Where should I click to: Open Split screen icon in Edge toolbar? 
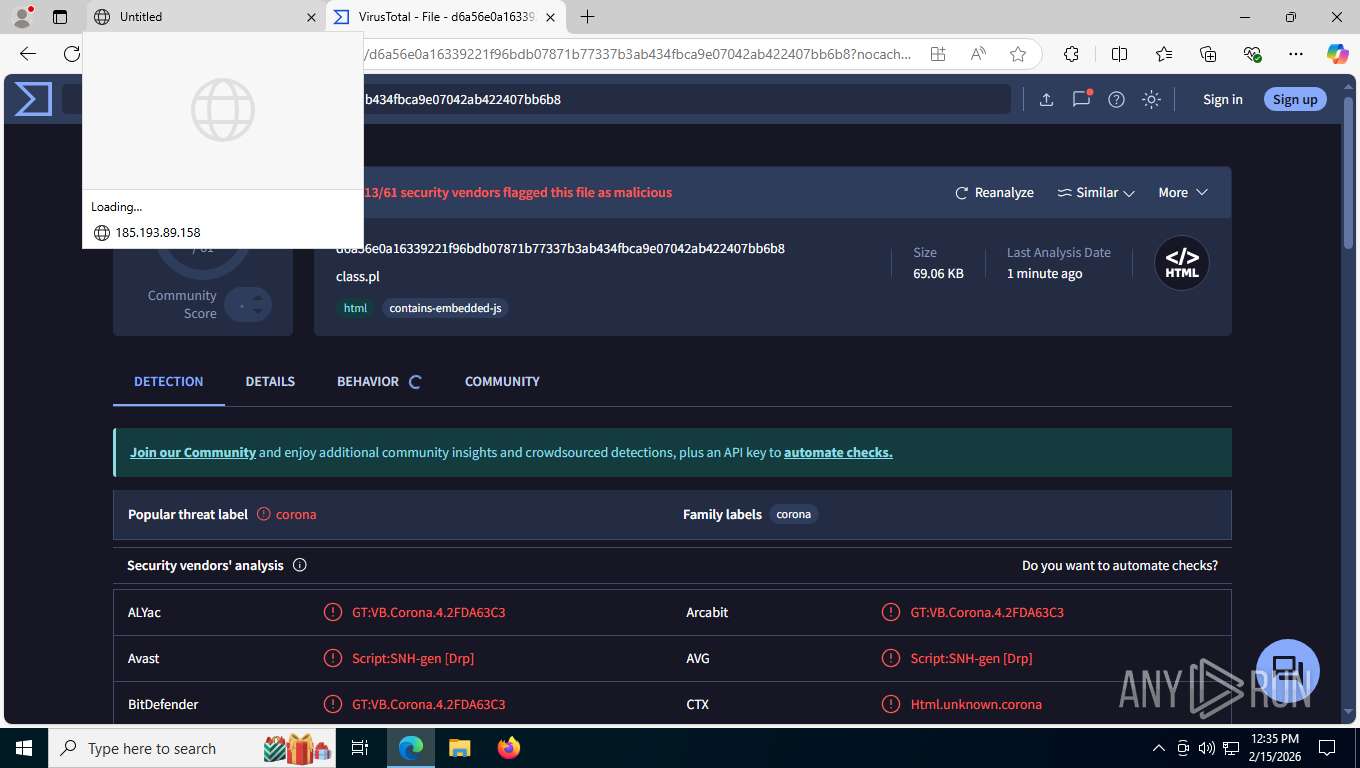point(1119,54)
